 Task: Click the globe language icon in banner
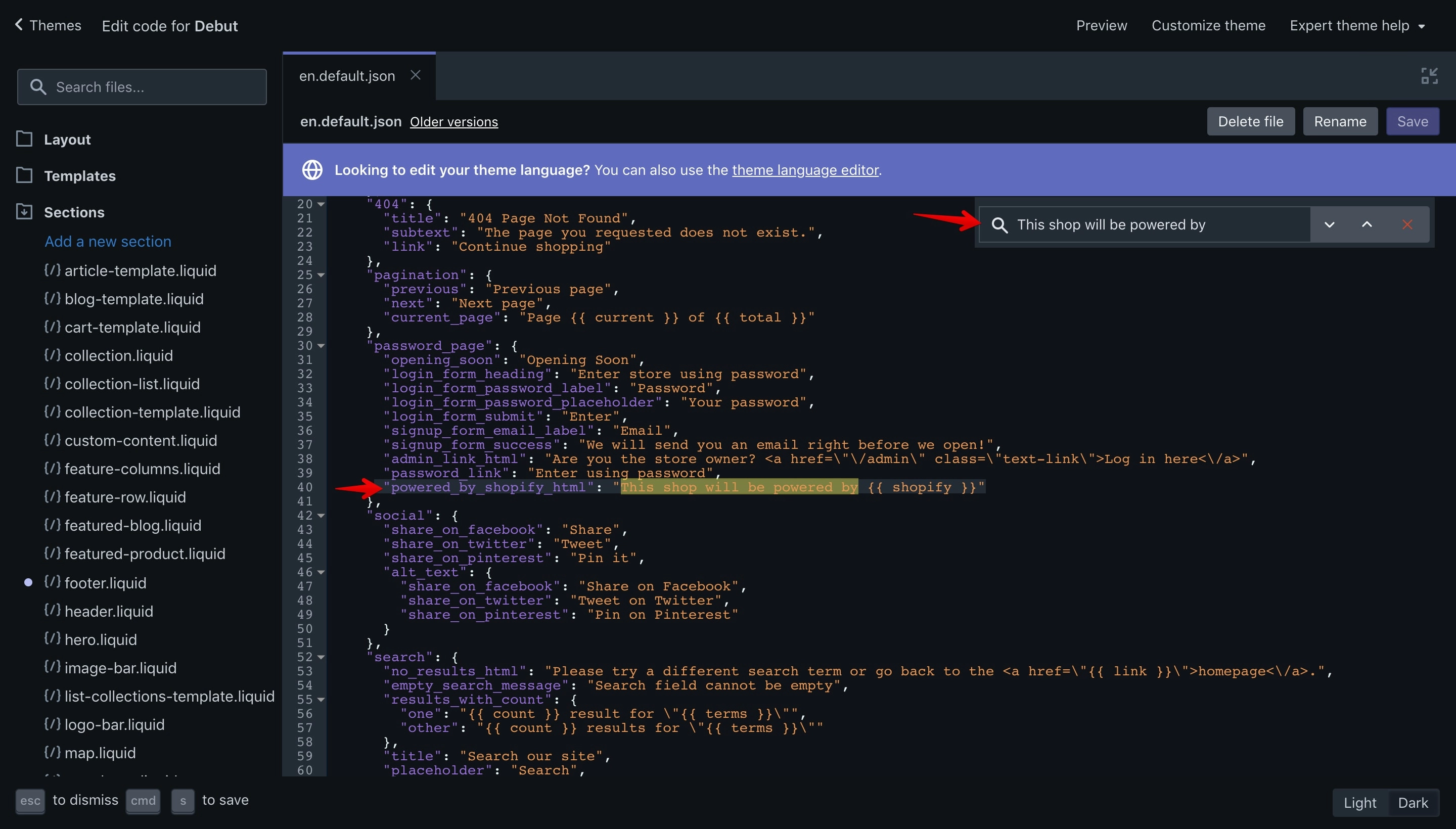click(312, 170)
